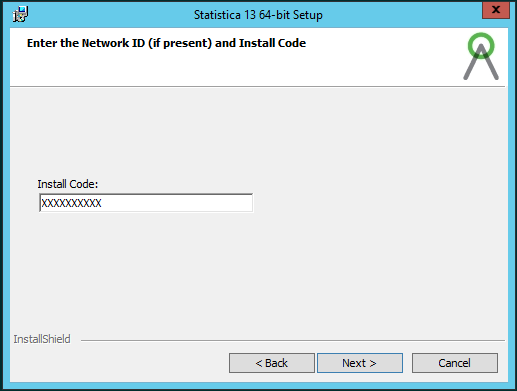The image size is (517, 391).
Task: Cancel the Statistica installation
Action: (455, 363)
